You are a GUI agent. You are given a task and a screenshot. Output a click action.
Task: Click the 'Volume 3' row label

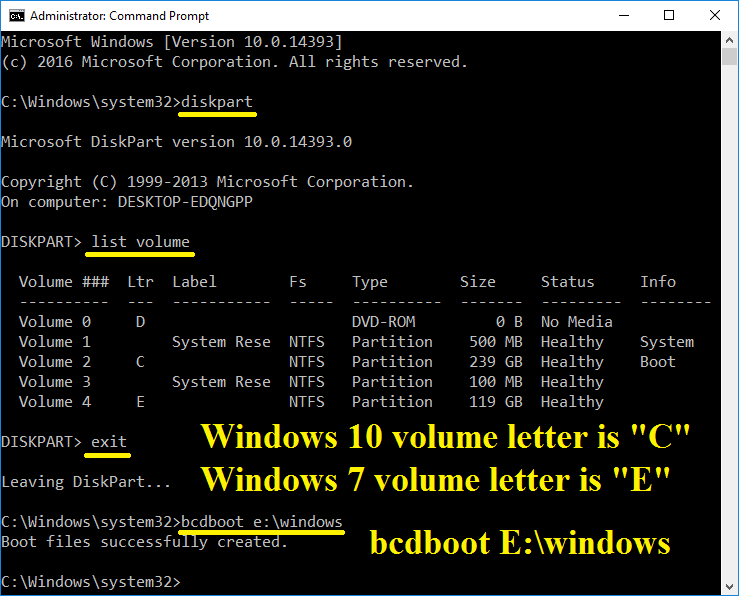(55, 382)
